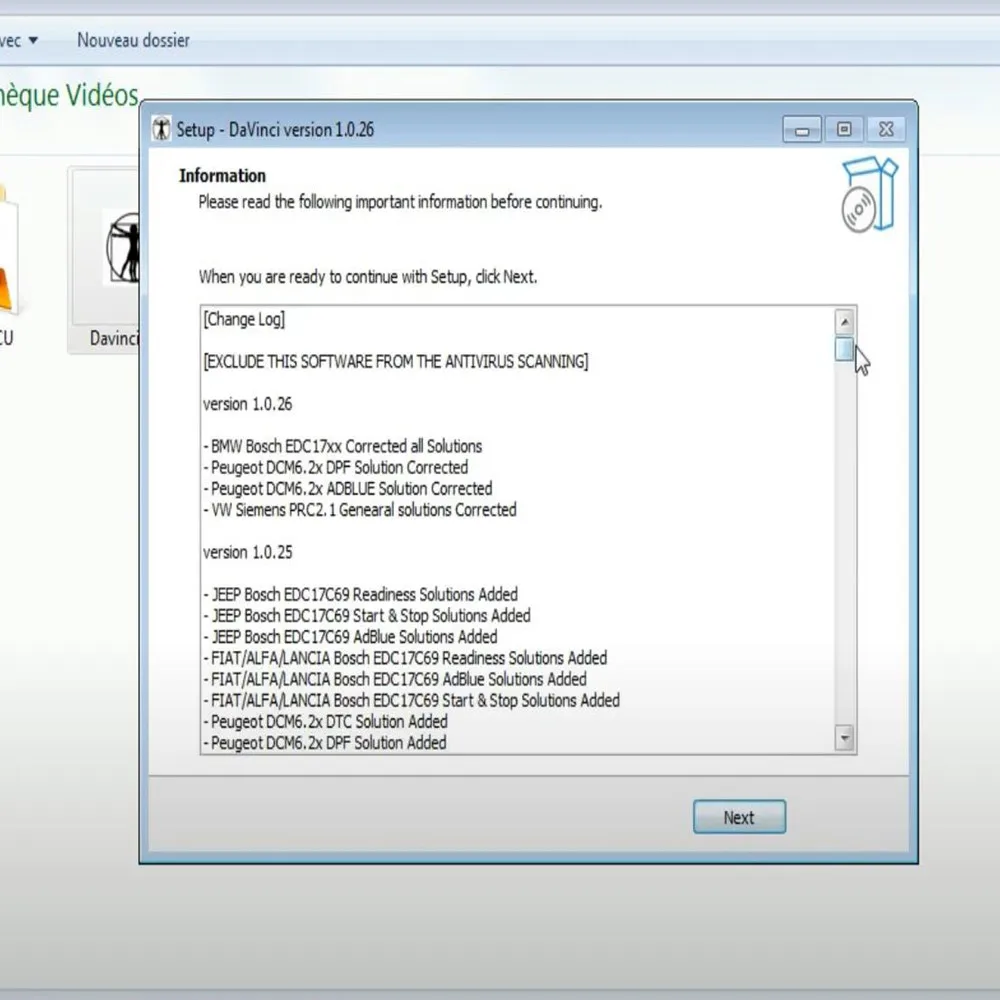Click the change log scroll up arrow
1000x1000 pixels.
pyautogui.click(x=844, y=321)
